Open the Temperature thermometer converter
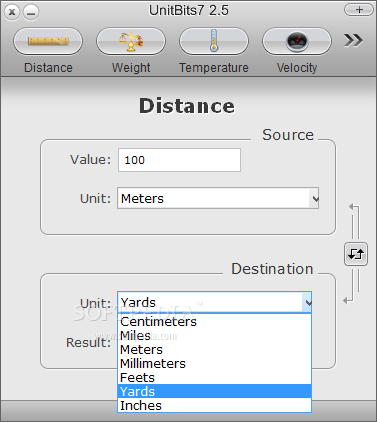The width and height of the screenshot is (377, 422). point(214,41)
